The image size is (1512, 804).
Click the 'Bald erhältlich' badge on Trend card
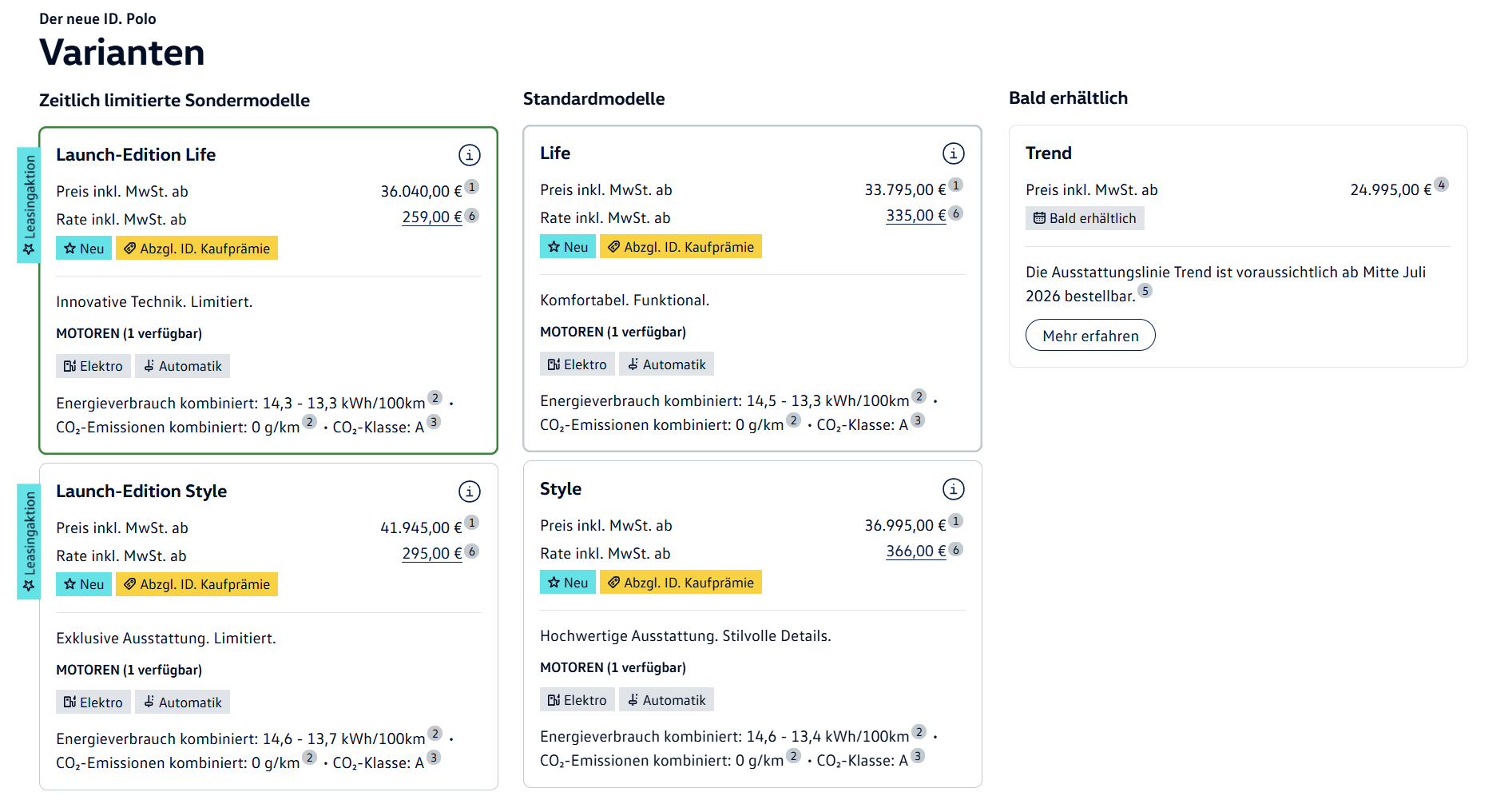1084,219
